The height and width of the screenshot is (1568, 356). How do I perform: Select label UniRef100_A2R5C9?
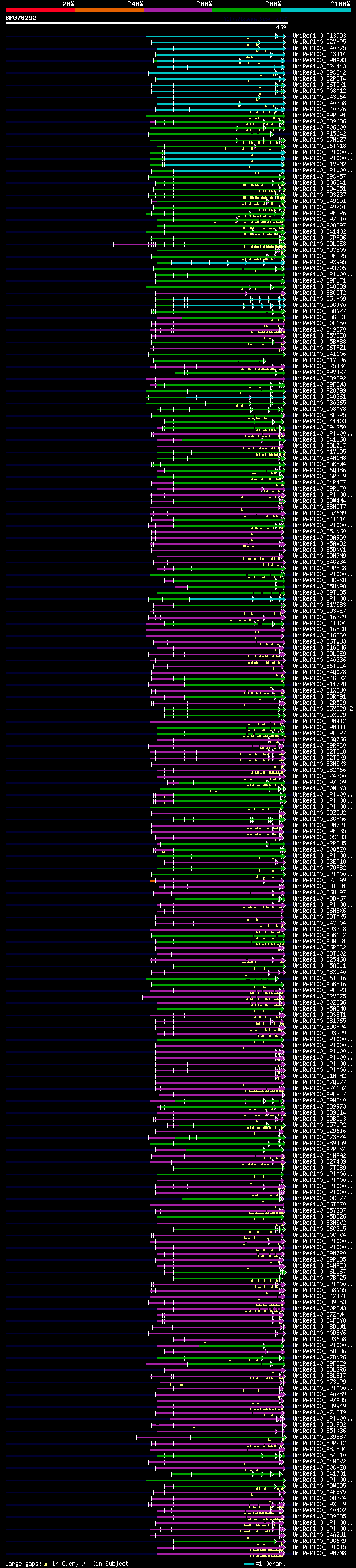click(x=319, y=703)
